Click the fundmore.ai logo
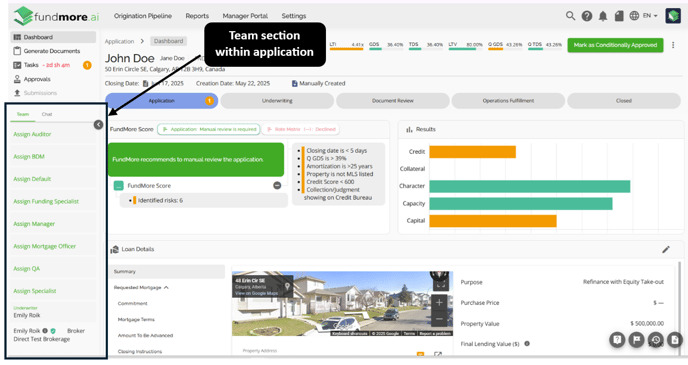Screen dimensions: 688x365 pyautogui.click(x=56, y=16)
